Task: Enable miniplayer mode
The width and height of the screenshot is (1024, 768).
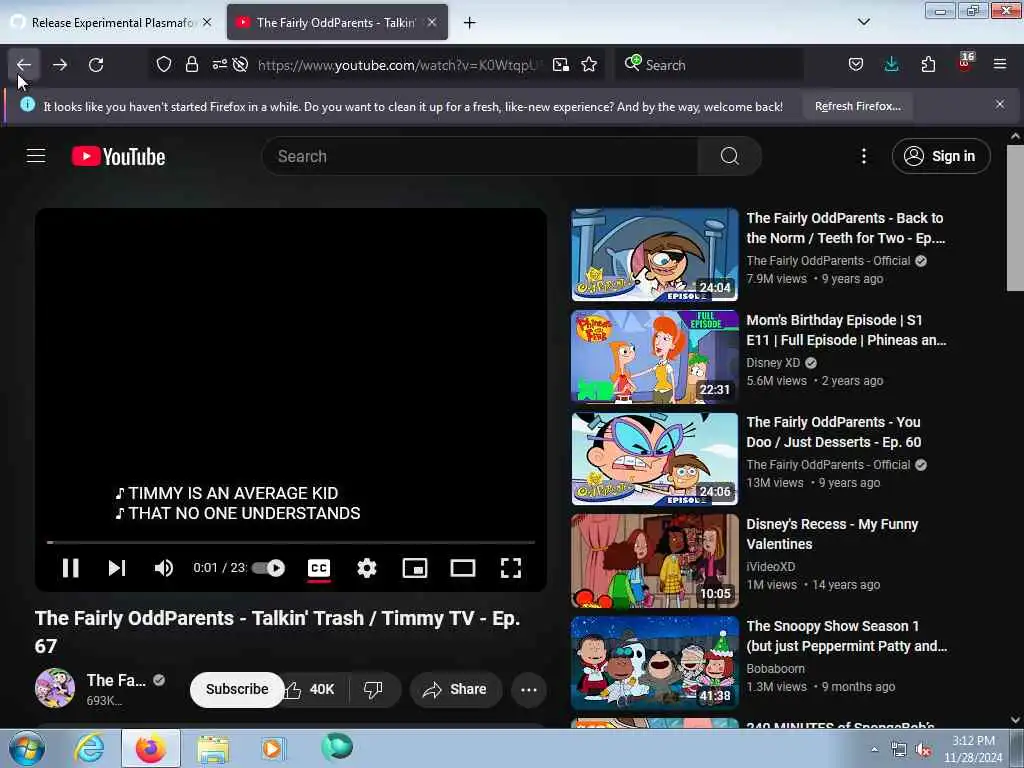Action: (415, 568)
